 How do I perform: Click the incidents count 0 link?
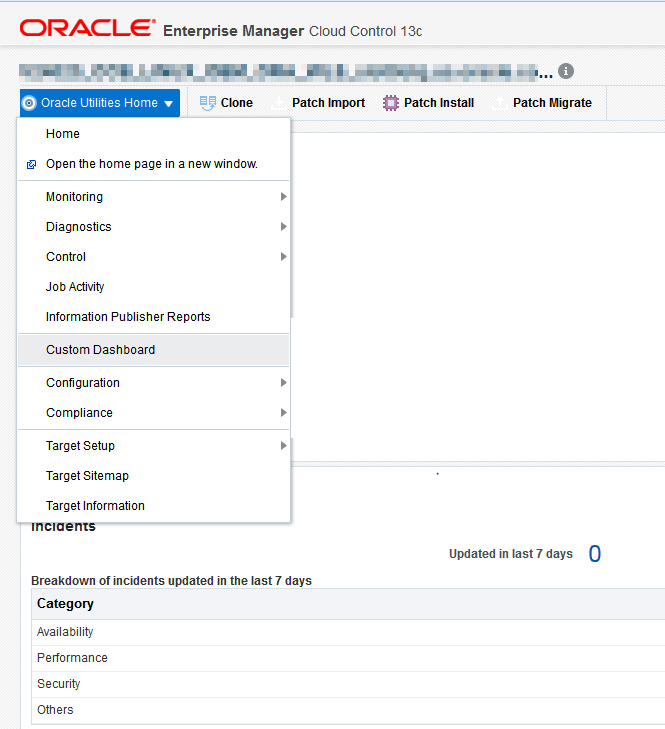coord(595,554)
